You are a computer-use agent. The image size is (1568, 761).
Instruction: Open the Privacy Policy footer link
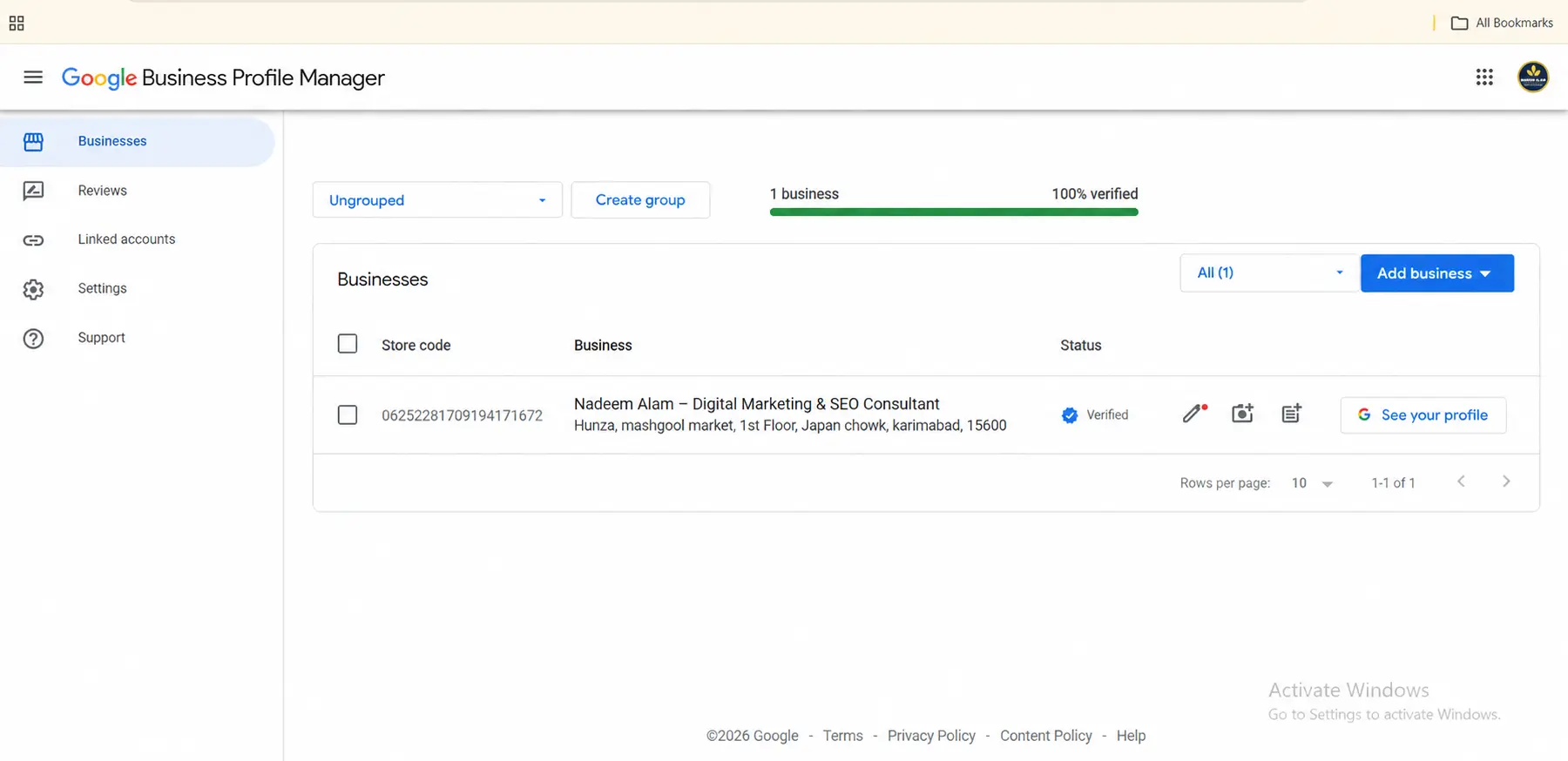(931, 736)
